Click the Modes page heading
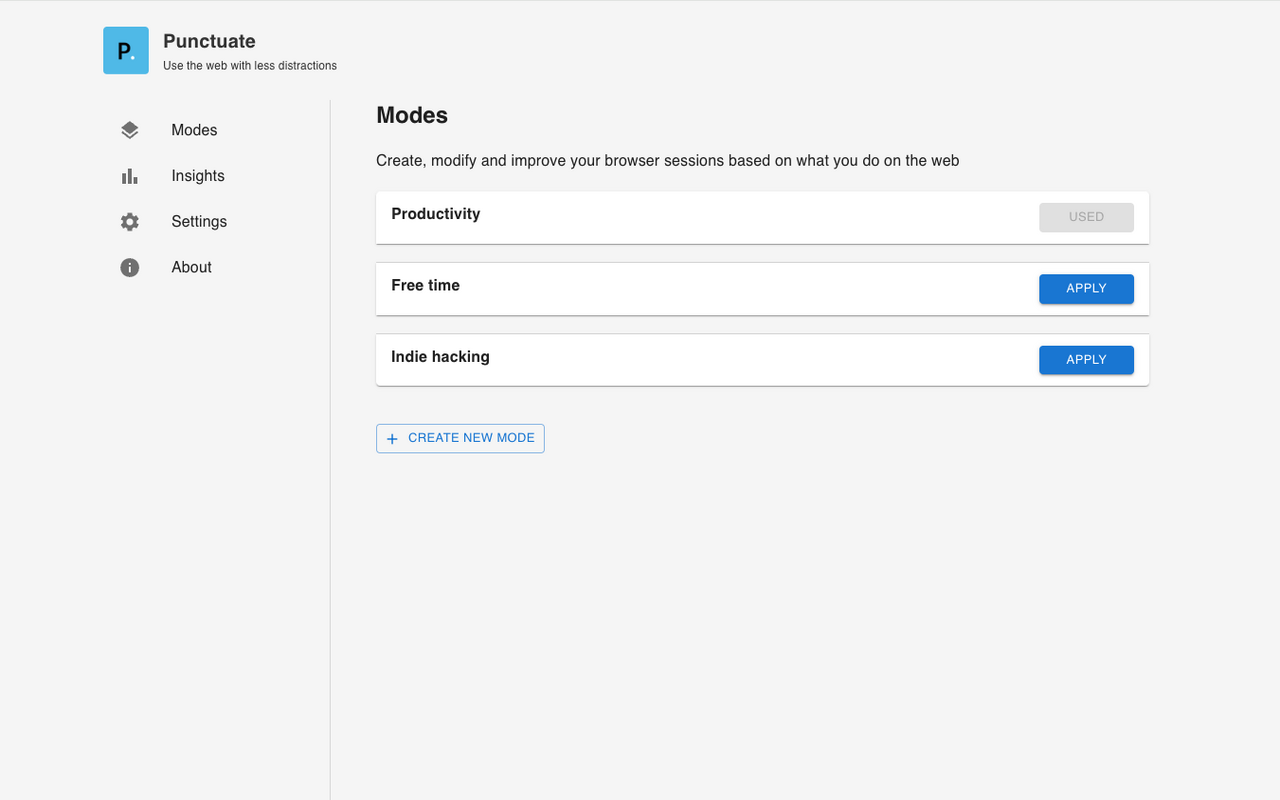 click(412, 115)
